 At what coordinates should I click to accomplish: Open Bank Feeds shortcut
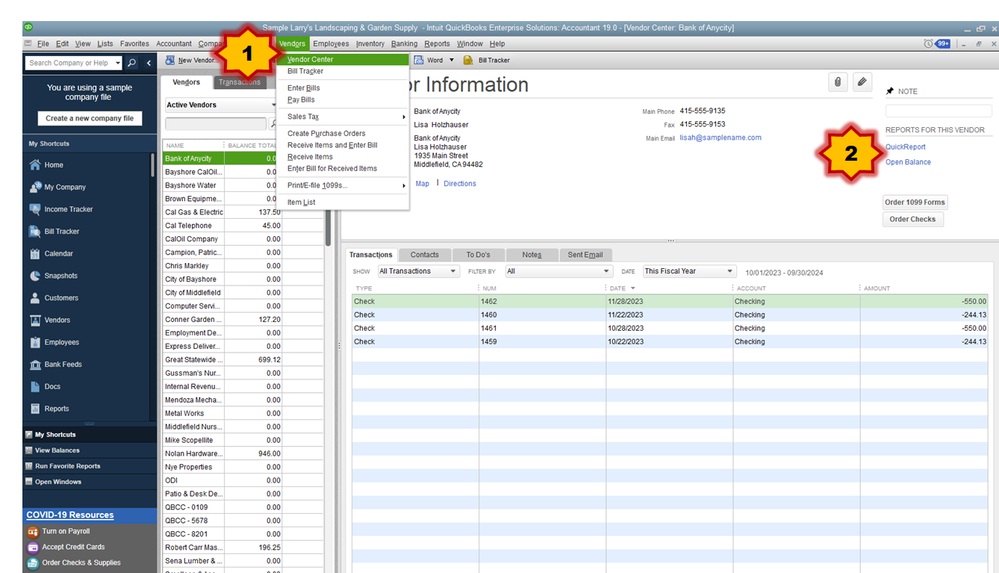pyautogui.click(x=62, y=365)
